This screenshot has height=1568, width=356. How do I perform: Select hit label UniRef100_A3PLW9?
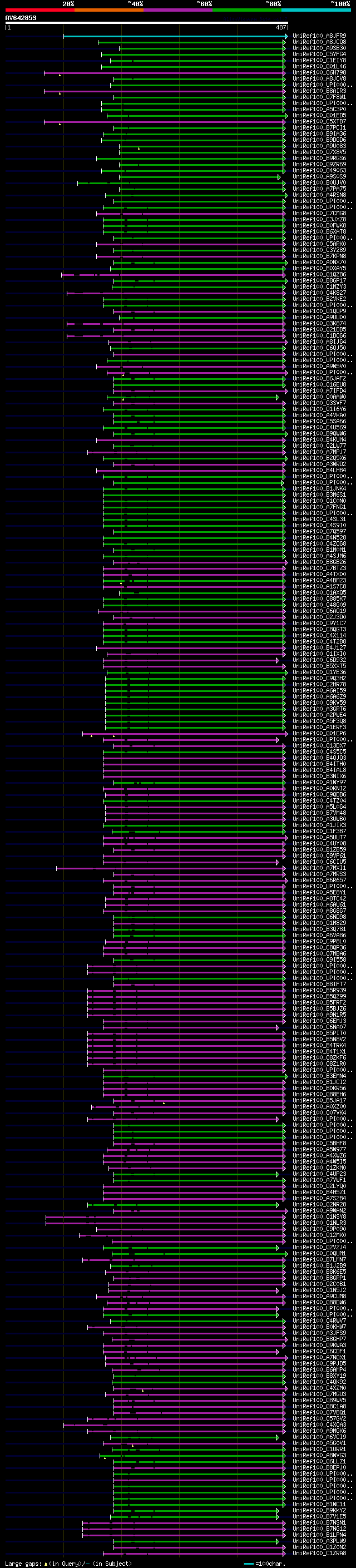(319, 1541)
